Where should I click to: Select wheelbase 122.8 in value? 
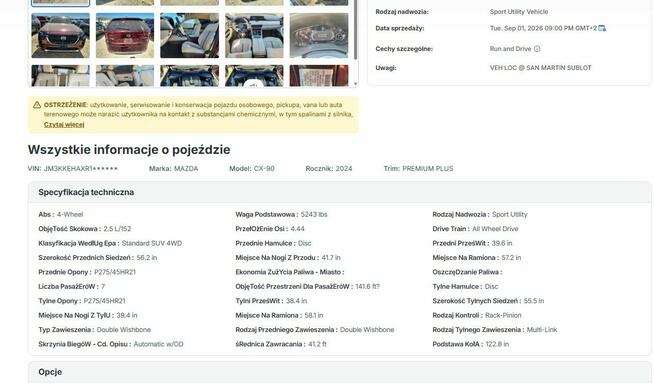click(497, 344)
